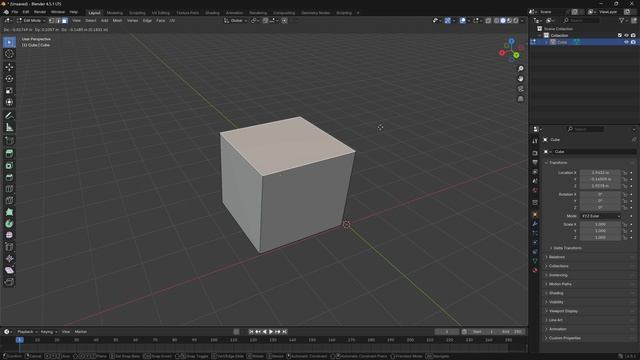Expand the Custom Properties panel
Image resolution: width=640 pixels, height=360 pixels.
[x=563, y=338]
